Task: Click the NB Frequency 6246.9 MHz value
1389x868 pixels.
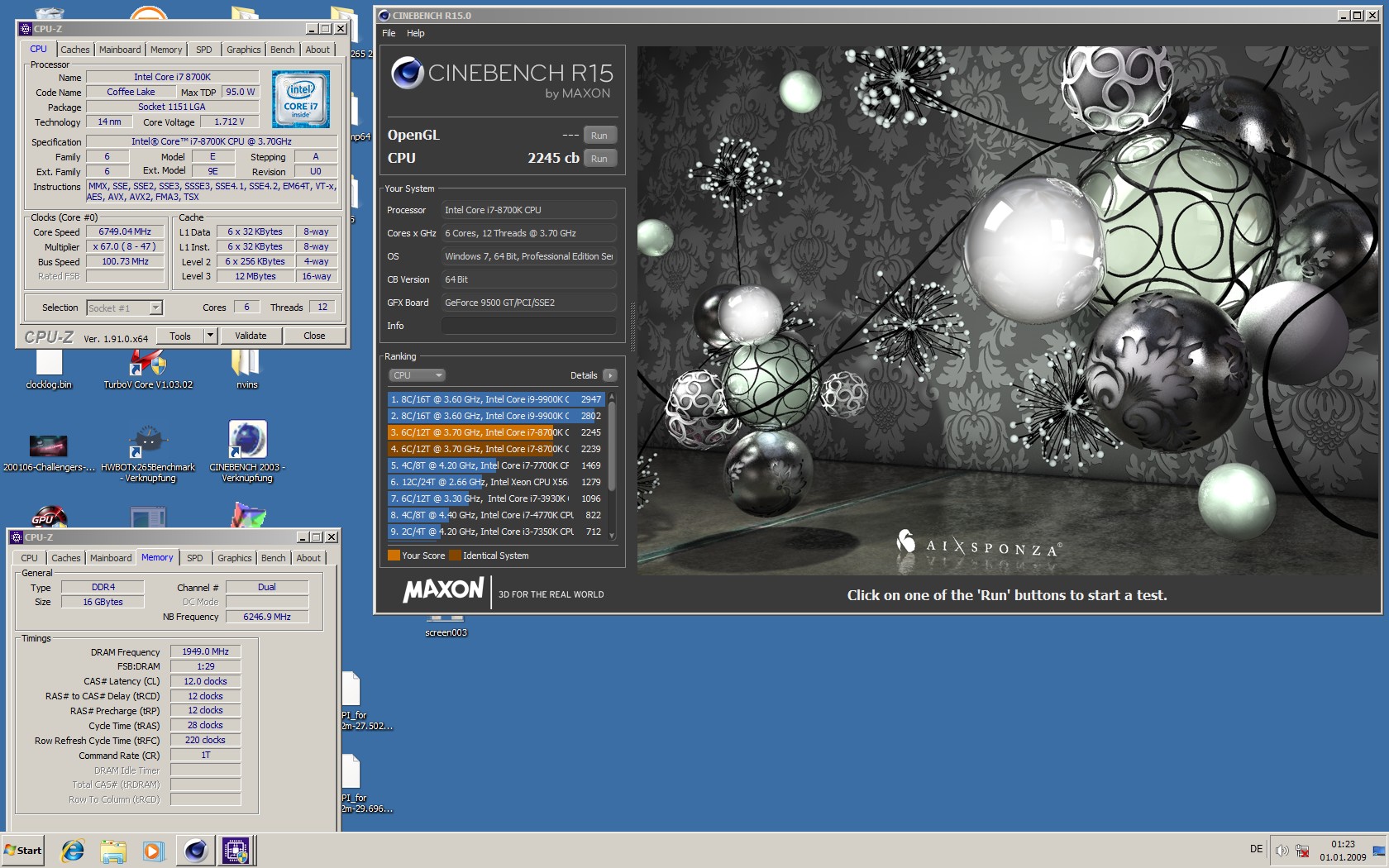Action: pyautogui.click(x=267, y=617)
